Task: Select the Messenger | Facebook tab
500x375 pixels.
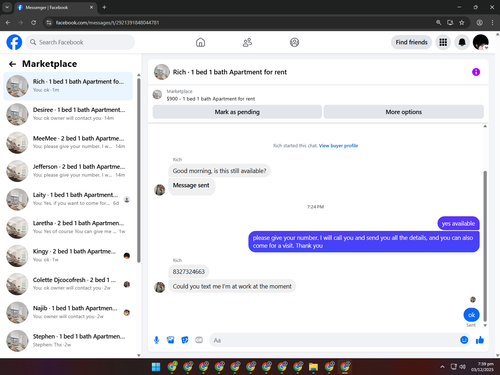Action: [x=55, y=7]
